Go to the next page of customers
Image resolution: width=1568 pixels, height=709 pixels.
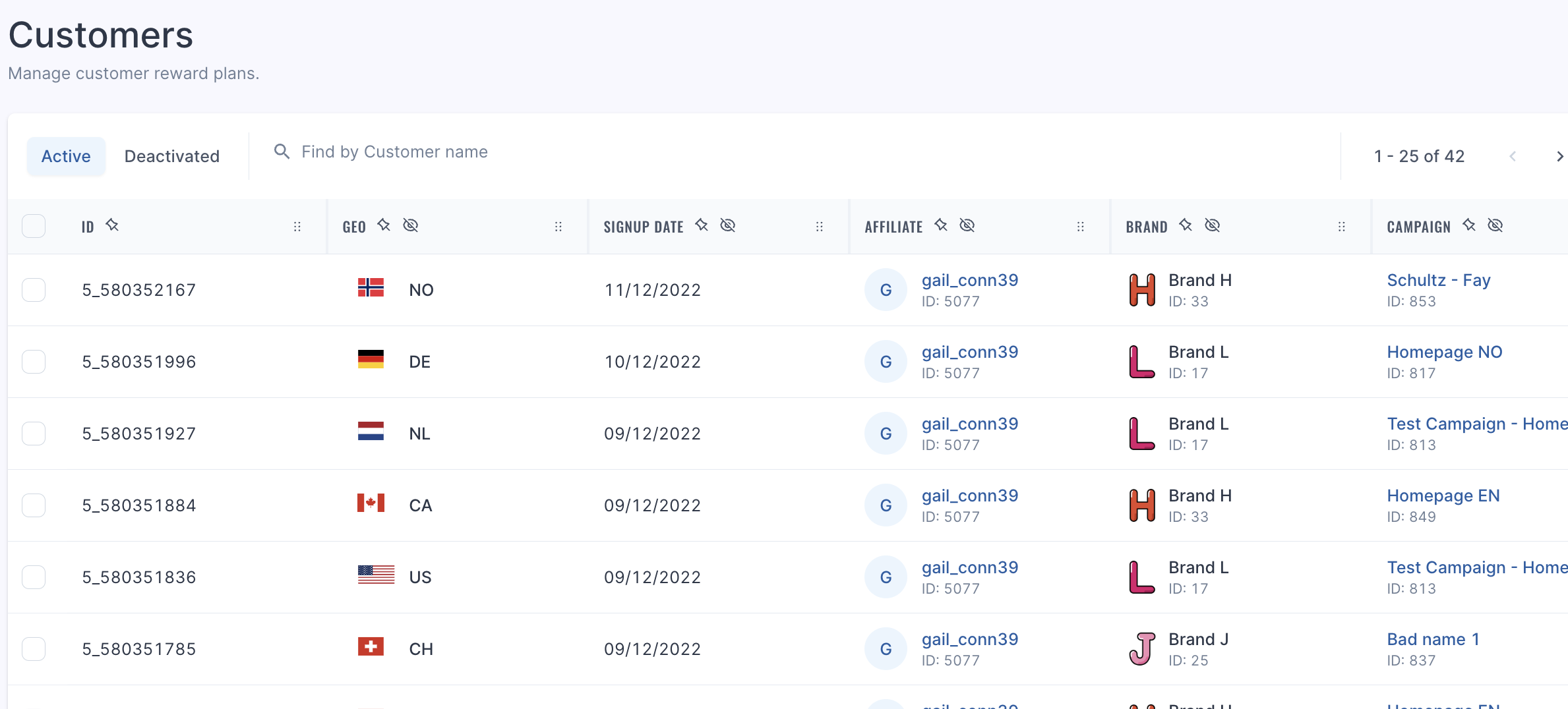[x=1559, y=156]
